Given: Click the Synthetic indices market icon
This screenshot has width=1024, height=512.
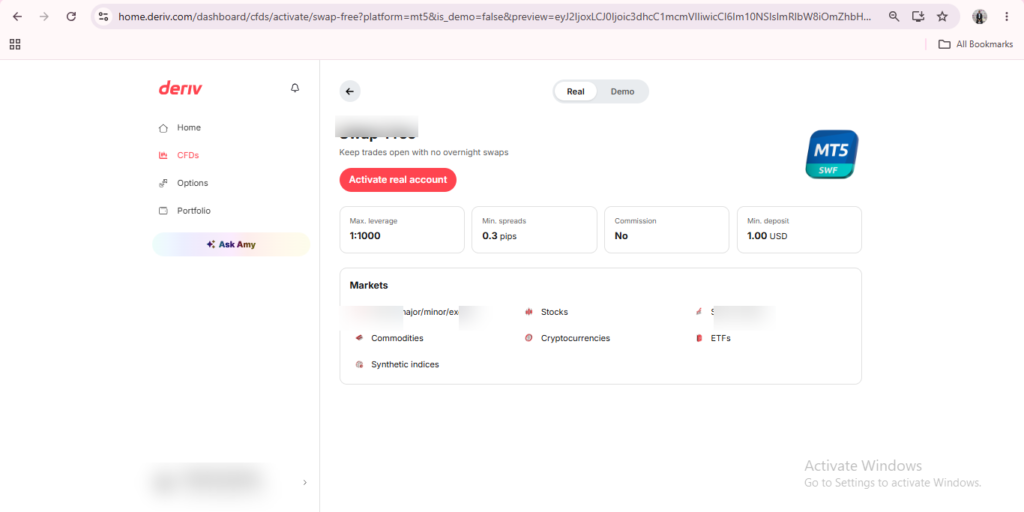Looking at the screenshot, I should pos(359,364).
